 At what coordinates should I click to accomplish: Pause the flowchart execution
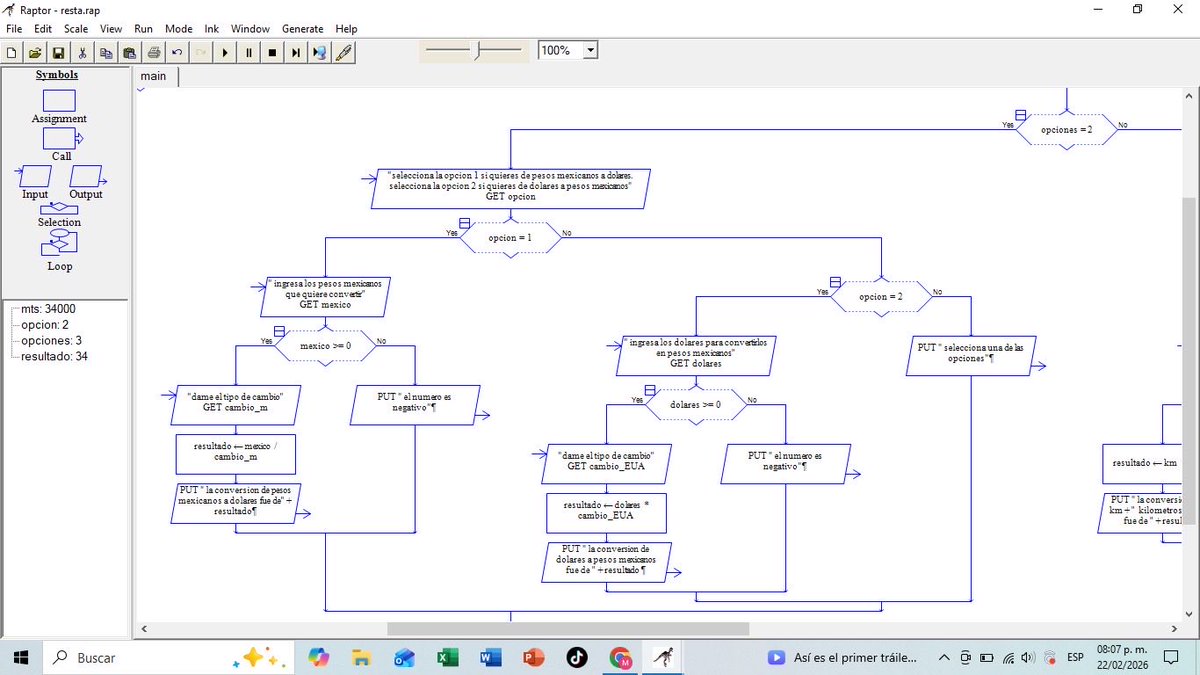(249, 52)
